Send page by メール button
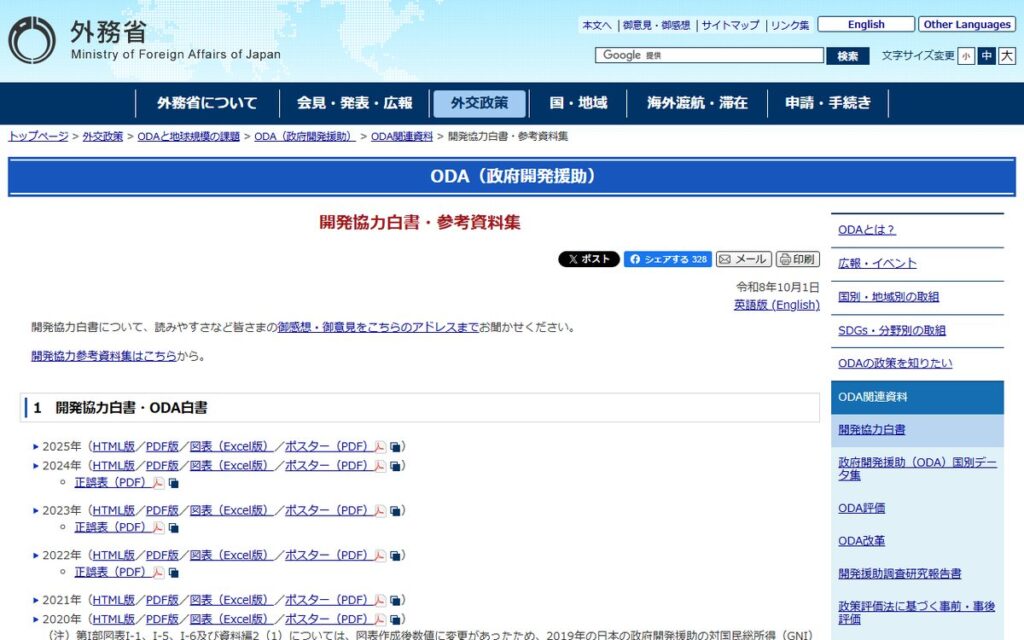The height and width of the screenshot is (640, 1024). coord(744,259)
